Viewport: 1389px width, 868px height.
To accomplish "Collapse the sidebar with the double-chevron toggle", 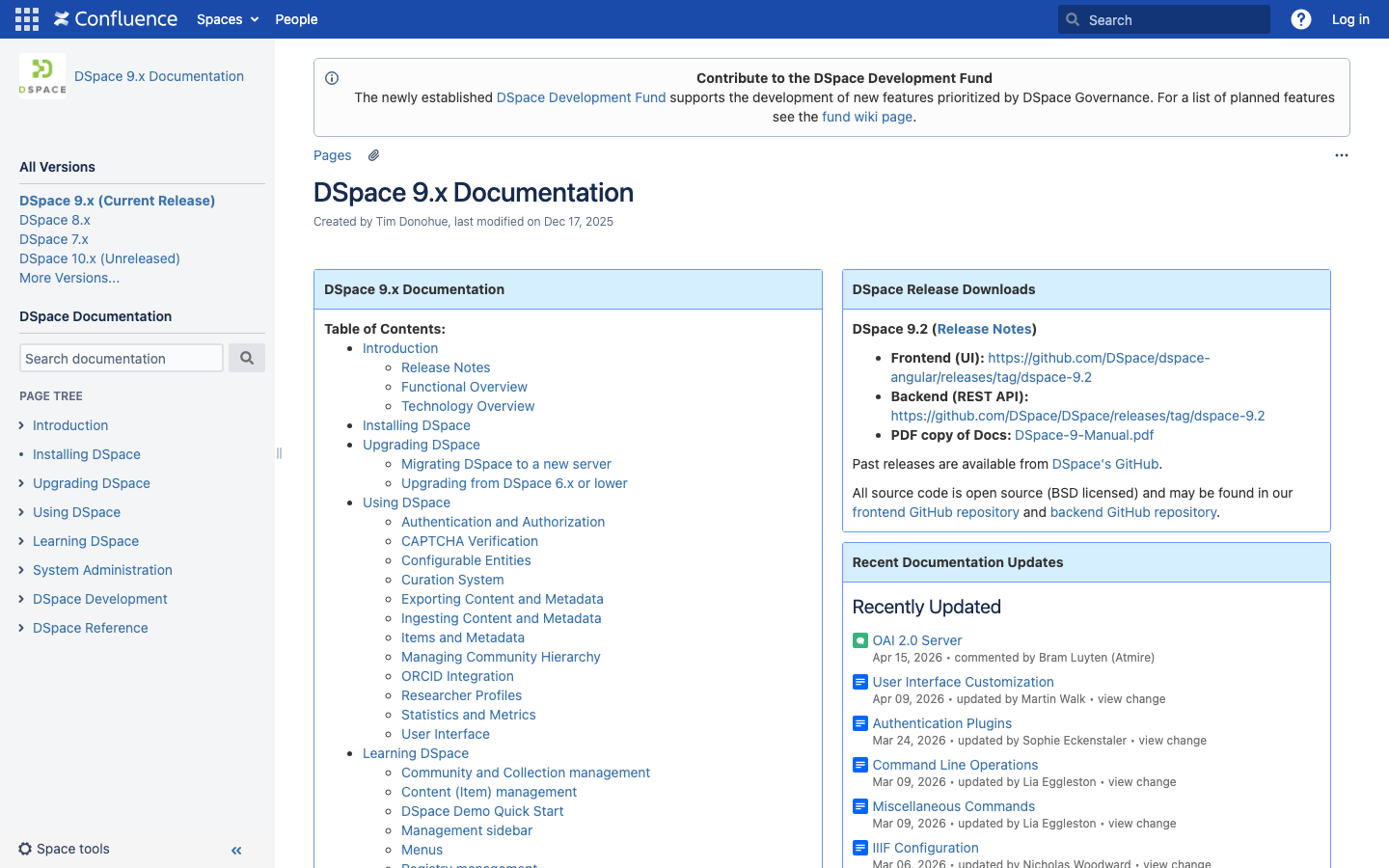I will pyautogui.click(x=235, y=851).
